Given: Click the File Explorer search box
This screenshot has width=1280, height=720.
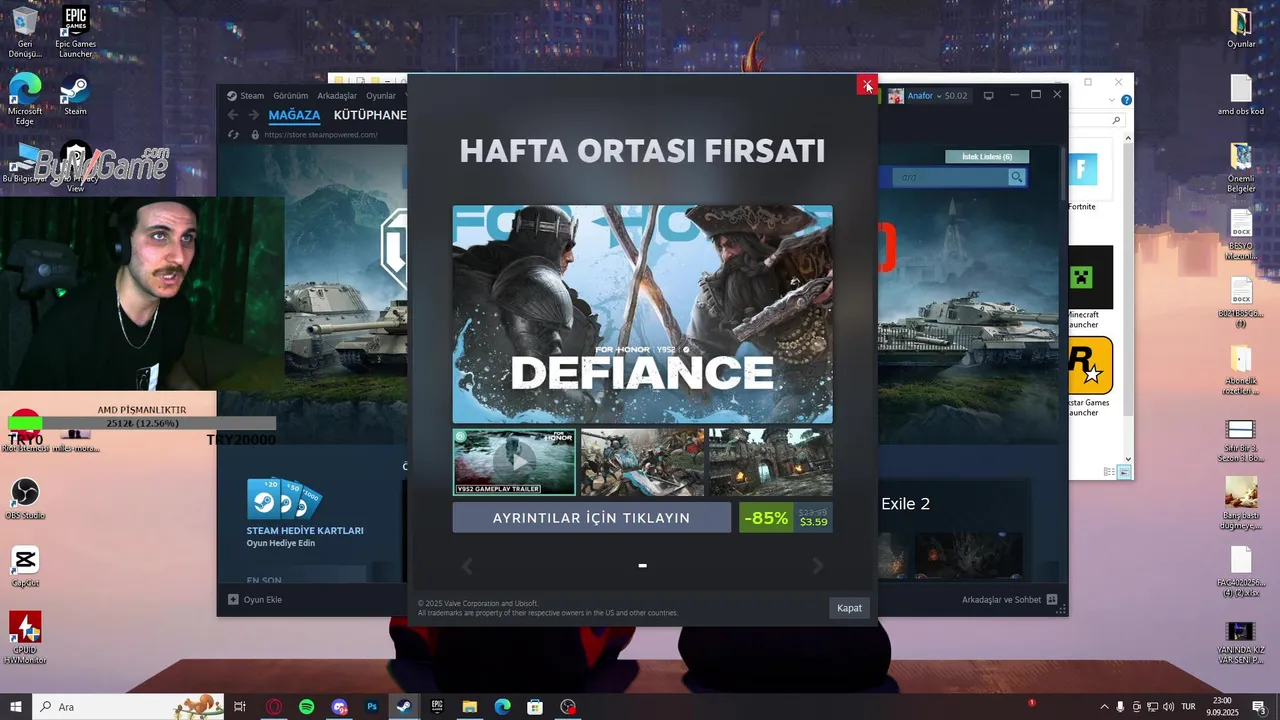Looking at the screenshot, I should [1095, 120].
